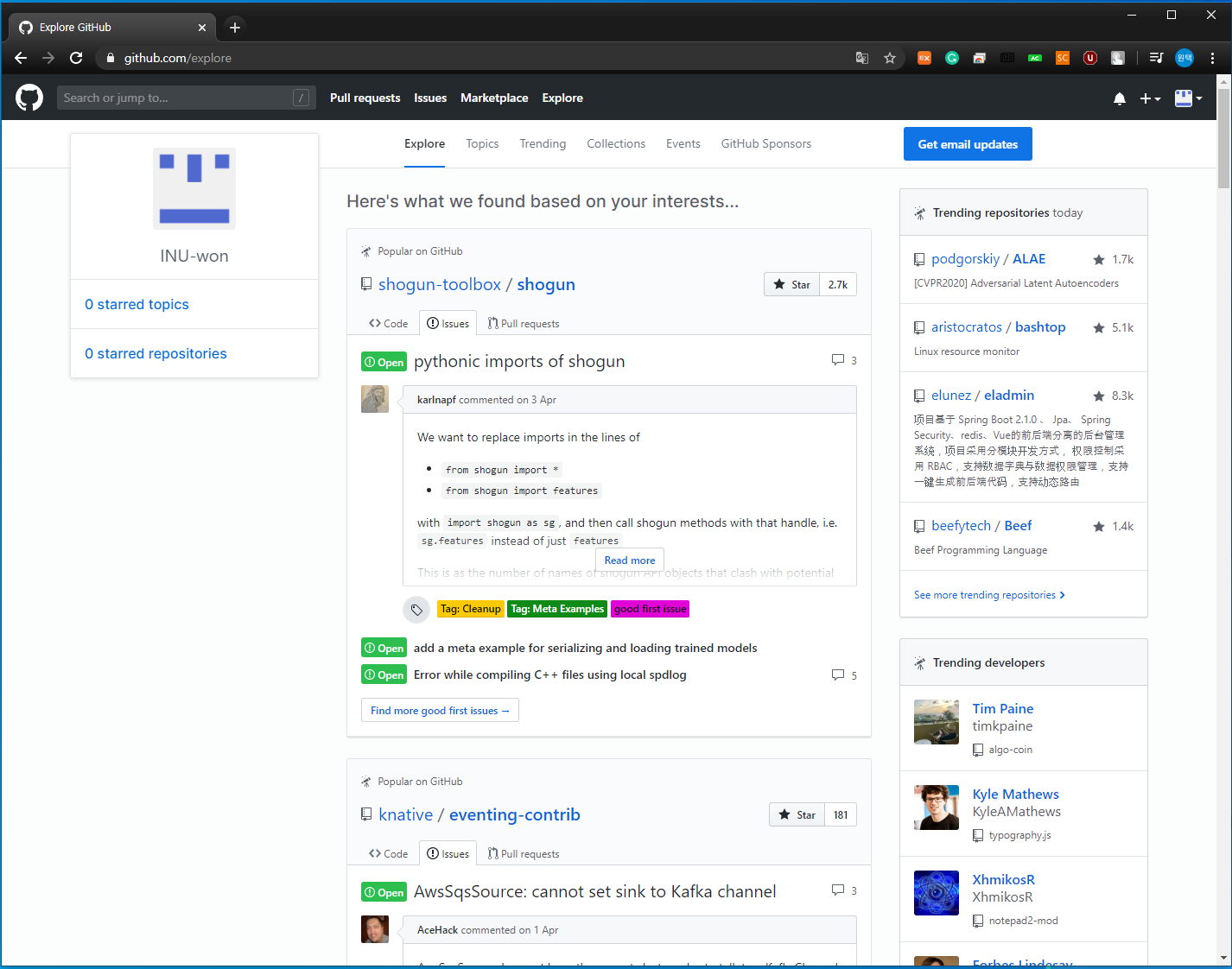Open comment count icon on pythonic imports issue
Image resolution: width=1232 pixels, height=969 pixels.
click(844, 360)
